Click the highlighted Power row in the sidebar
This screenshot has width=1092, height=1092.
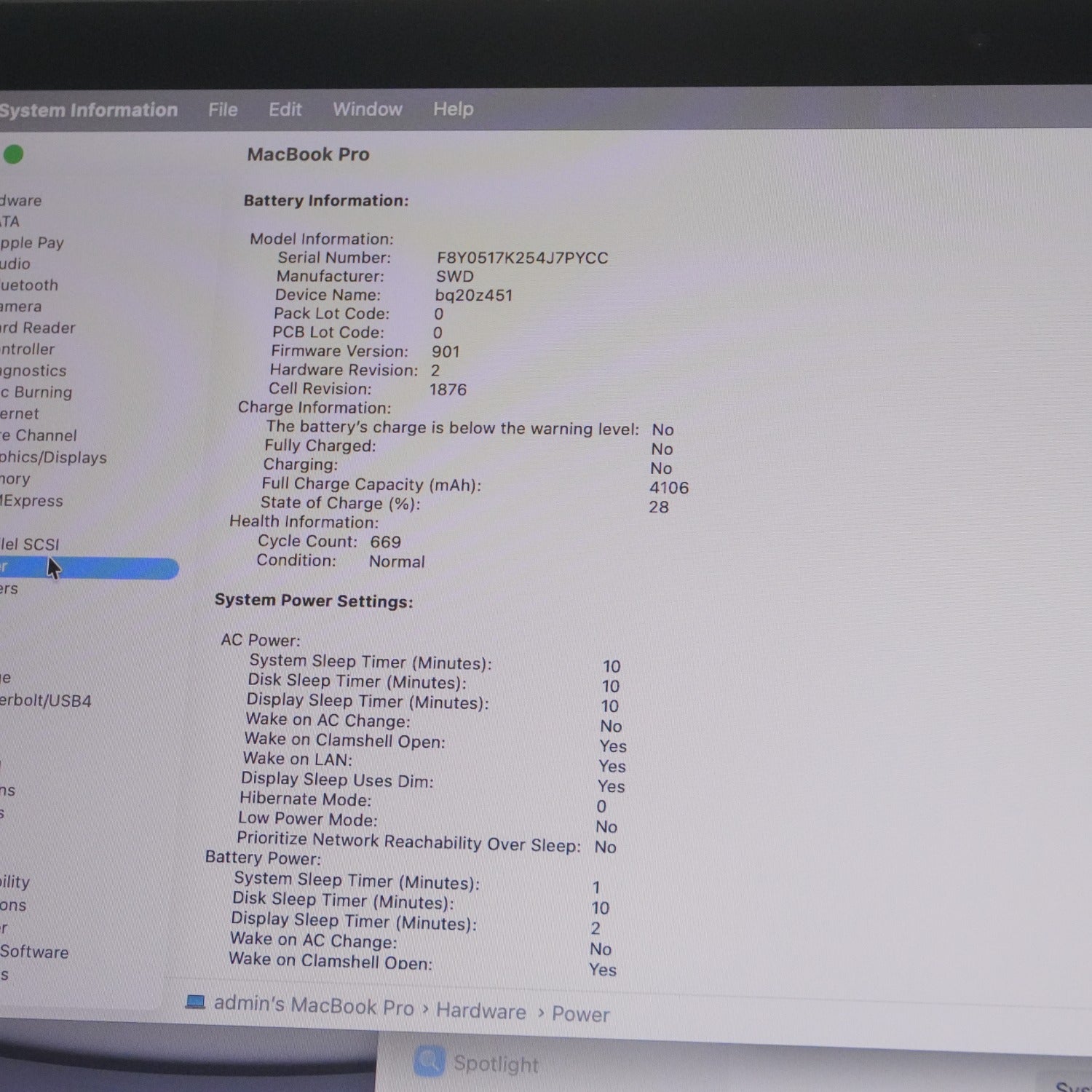(x=89, y=568)
